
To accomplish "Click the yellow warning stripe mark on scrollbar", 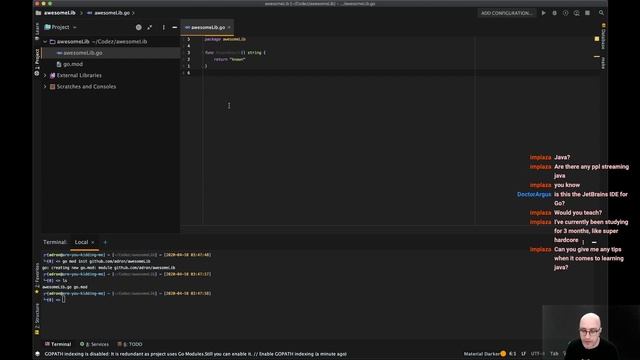I will [597, 56].
